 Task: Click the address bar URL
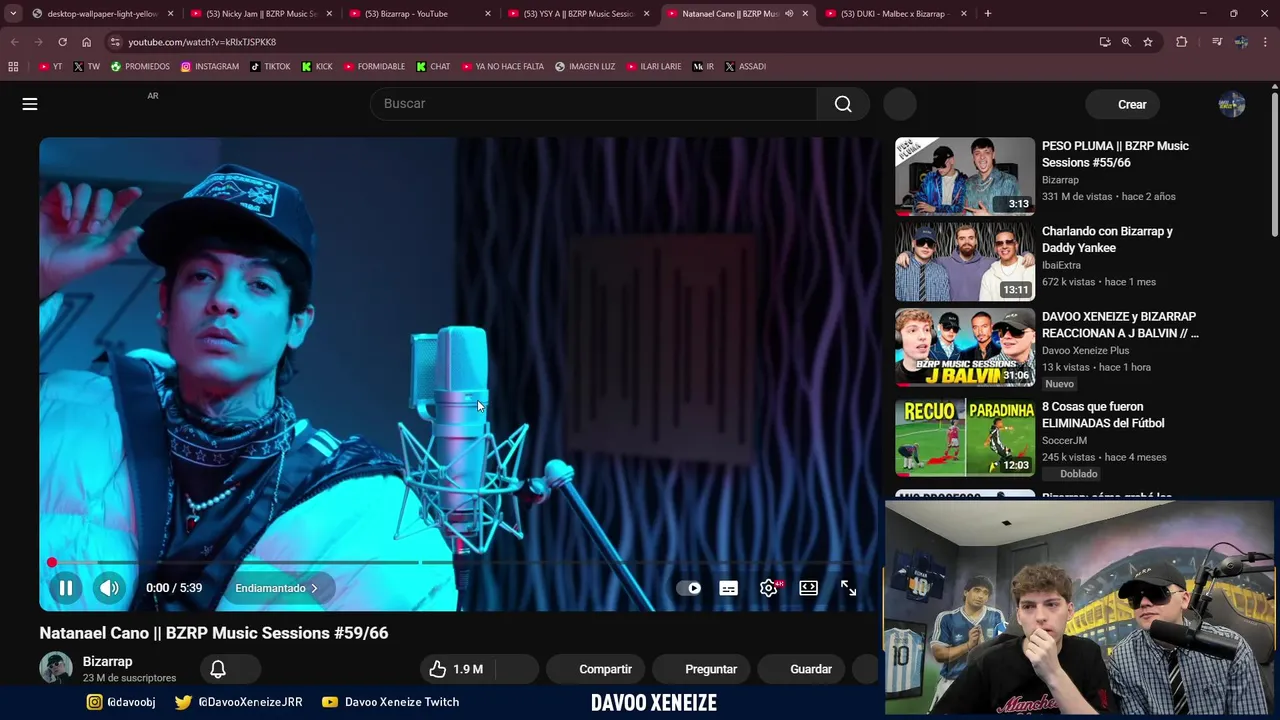pyautogui.click(x=202, y=42)
